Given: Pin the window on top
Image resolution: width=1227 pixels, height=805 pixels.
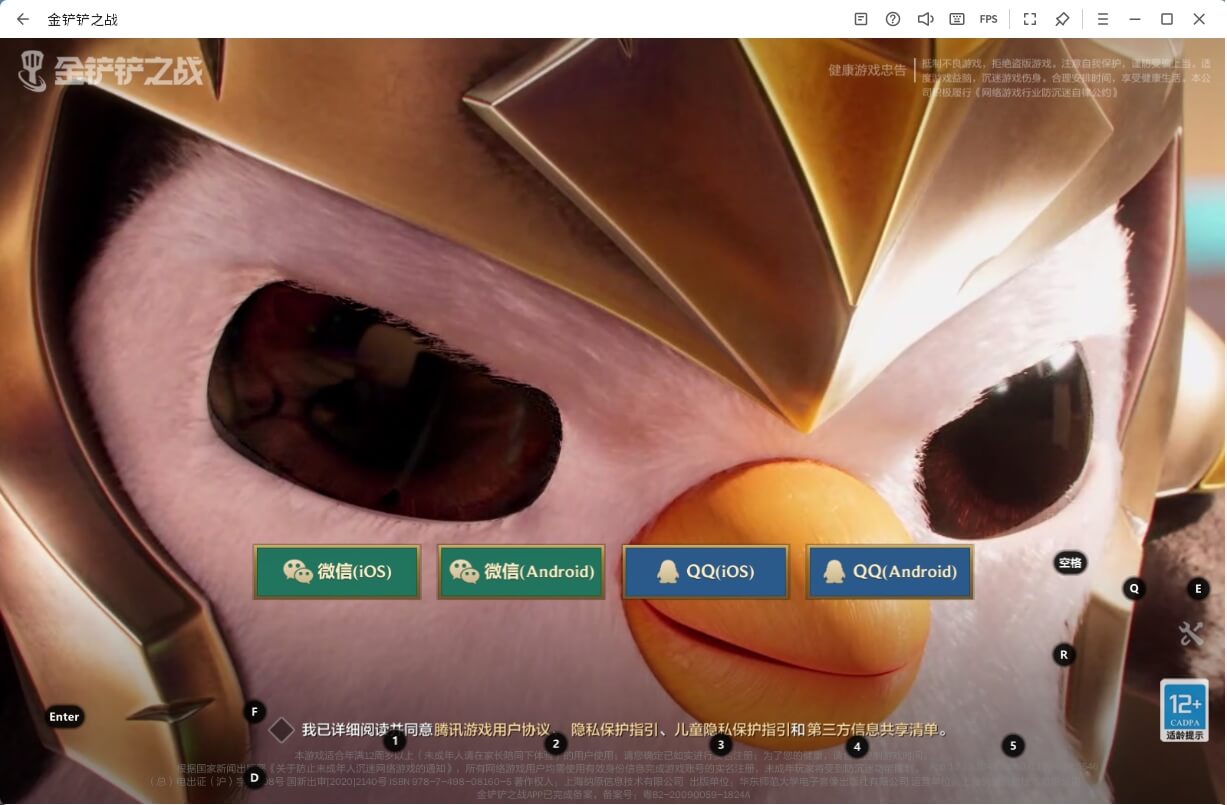Looking at the screenshot, I should point(1062,19).
